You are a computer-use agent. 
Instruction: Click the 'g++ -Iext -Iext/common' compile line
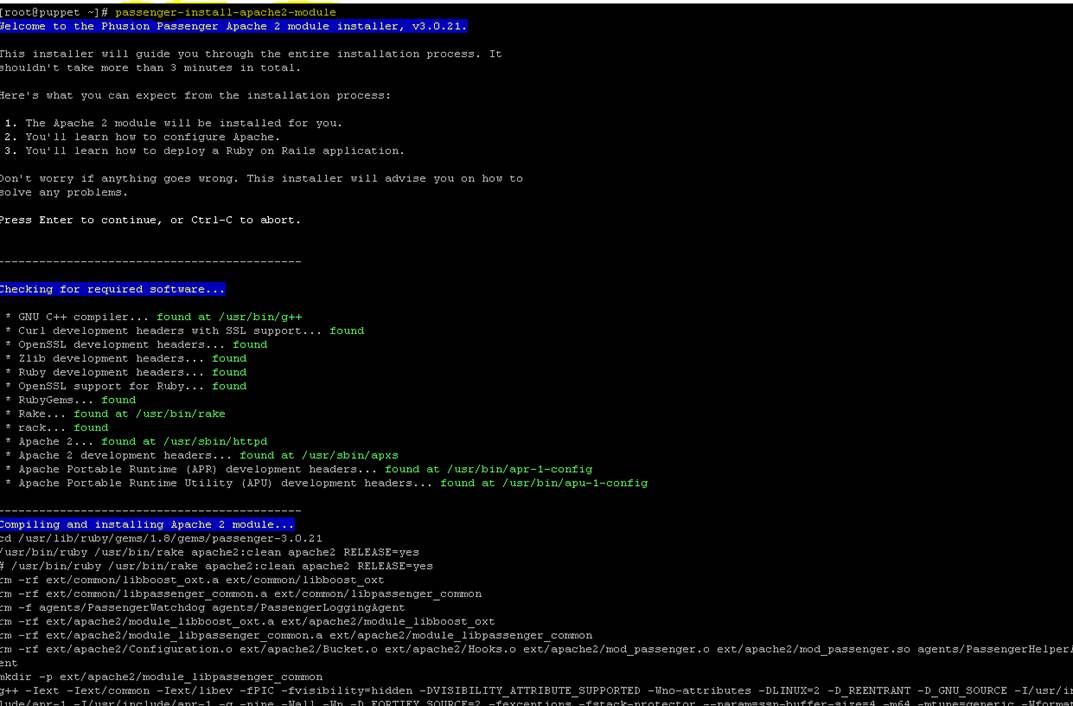coord(536,690)
